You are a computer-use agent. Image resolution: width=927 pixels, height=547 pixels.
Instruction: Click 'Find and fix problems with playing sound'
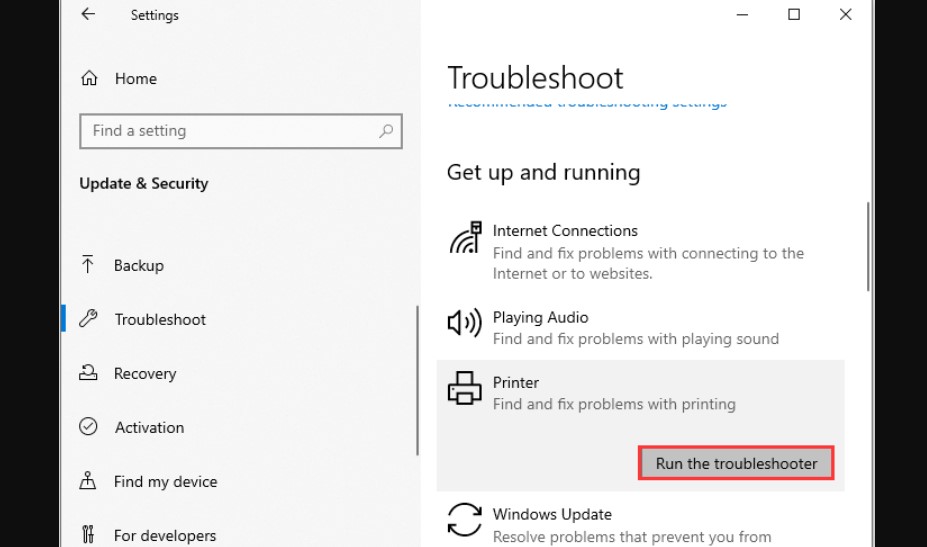[636, 339]
